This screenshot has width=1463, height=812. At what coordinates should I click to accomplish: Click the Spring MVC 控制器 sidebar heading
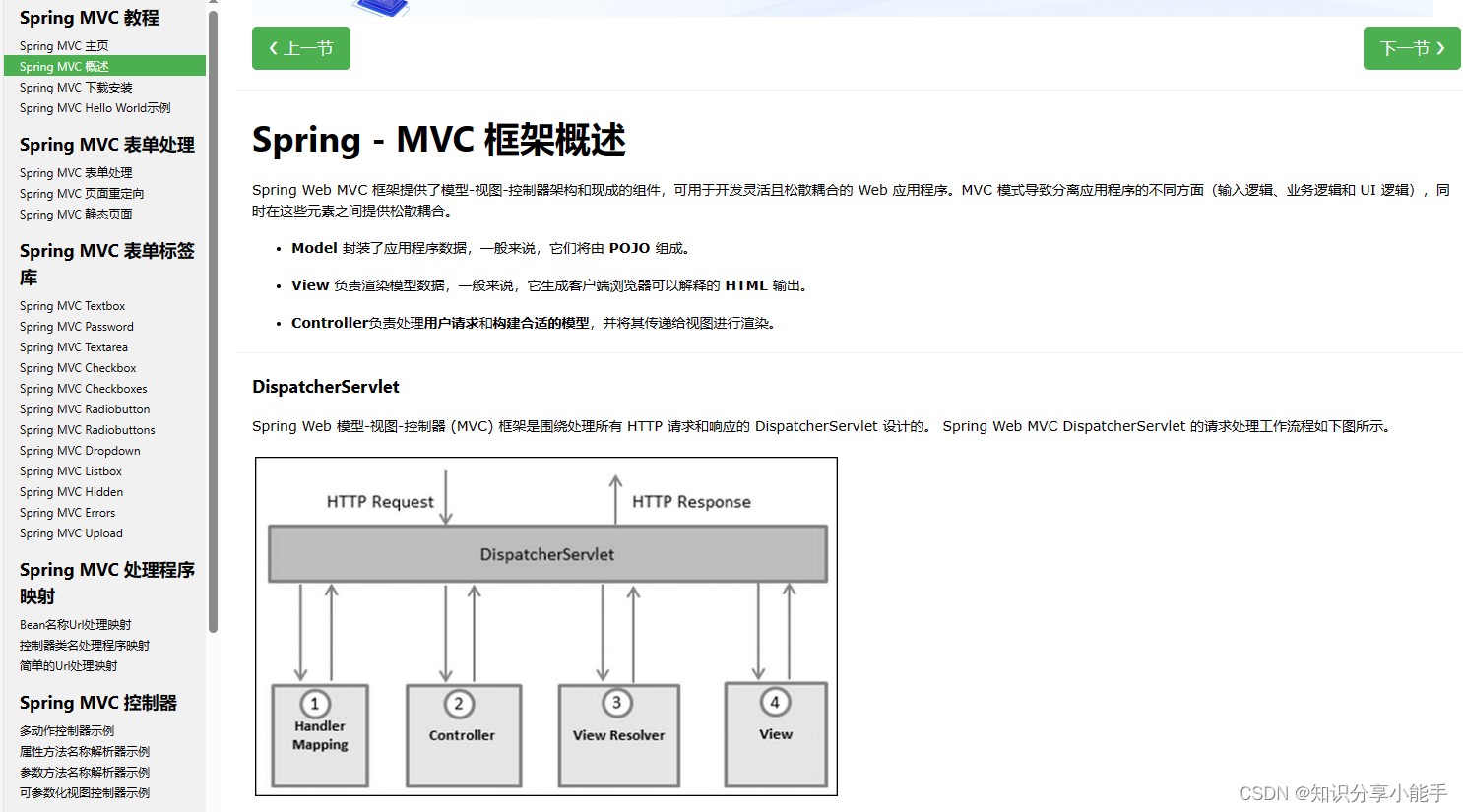pyautogui.click(x=98, y=703)
